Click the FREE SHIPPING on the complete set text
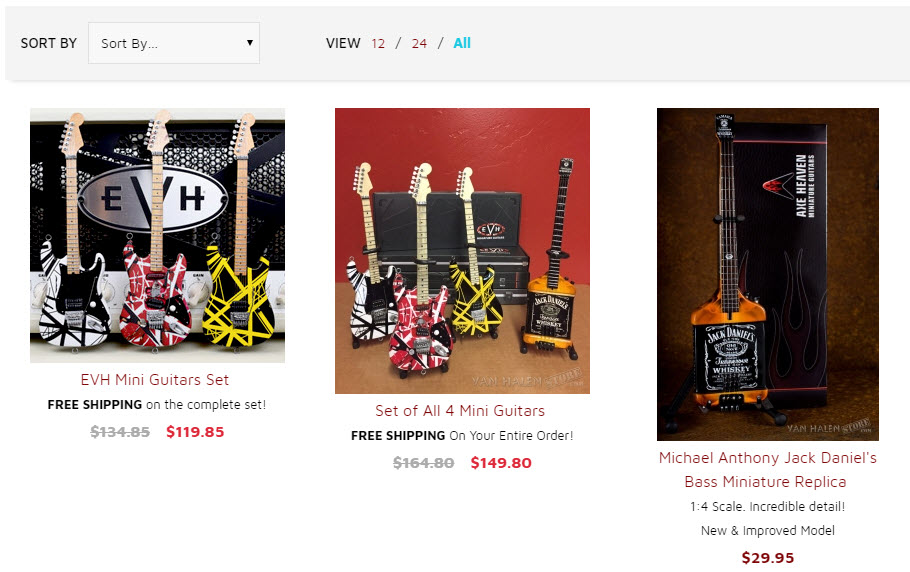This screenshot has width=910, height=572. point(157,405)
